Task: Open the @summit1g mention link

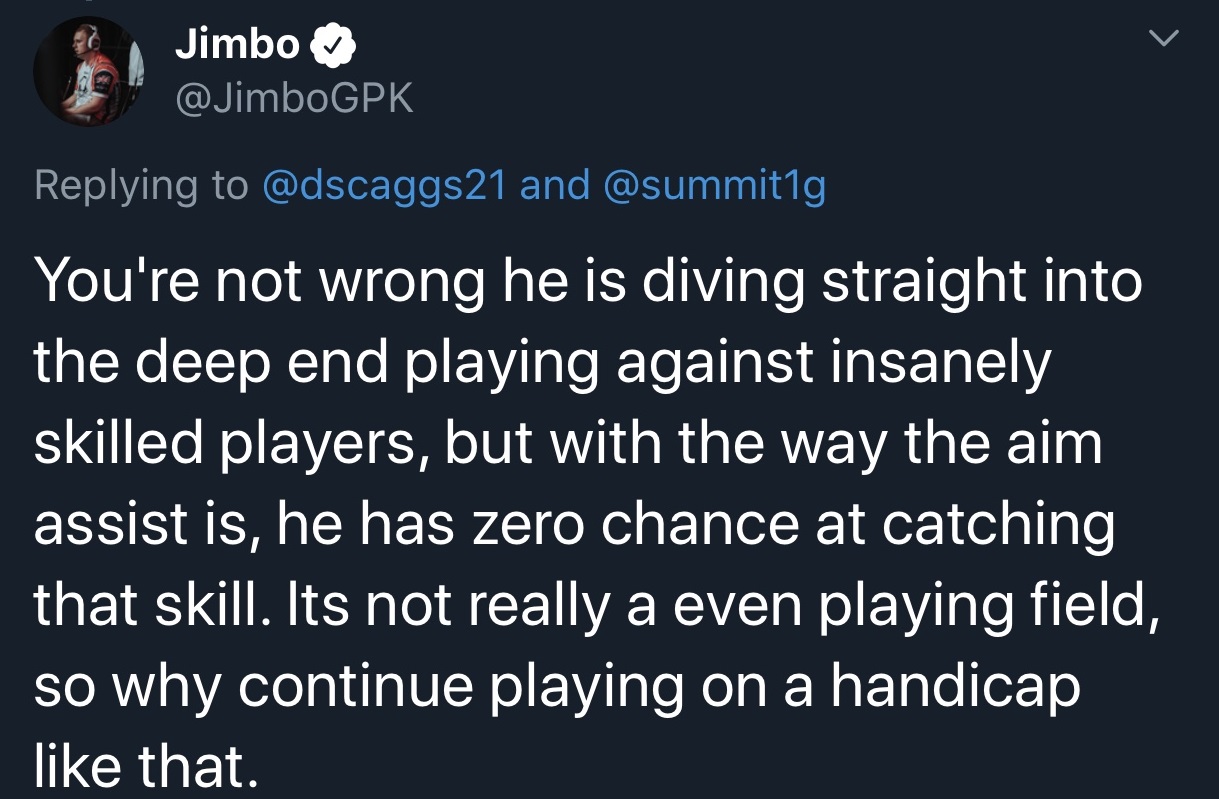Action: pos(715,185)
